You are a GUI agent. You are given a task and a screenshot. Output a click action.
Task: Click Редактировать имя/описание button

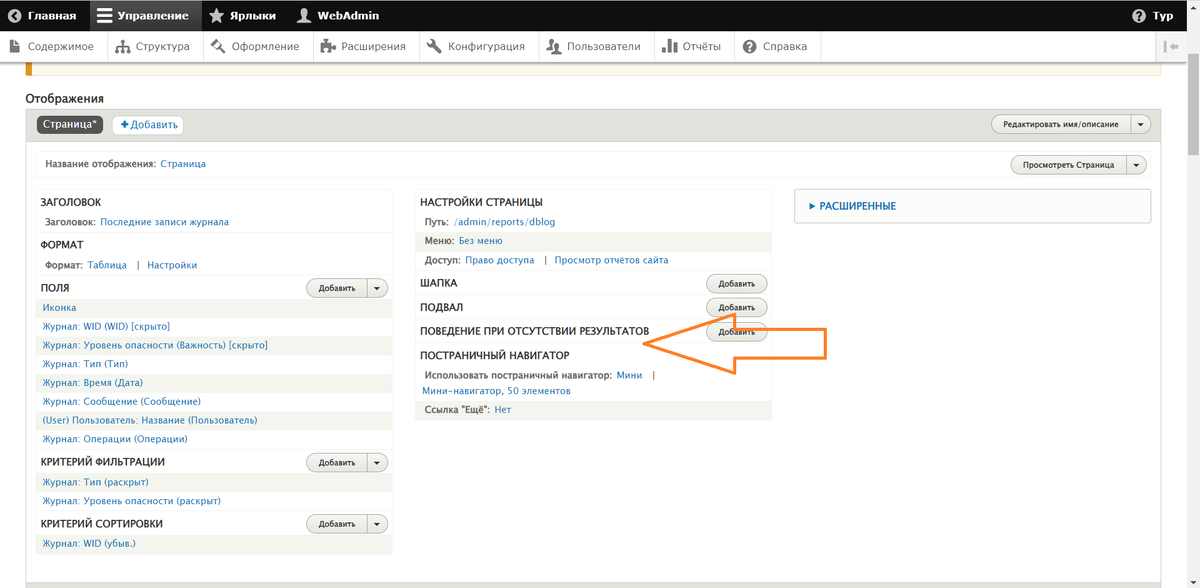point(1061,125)
